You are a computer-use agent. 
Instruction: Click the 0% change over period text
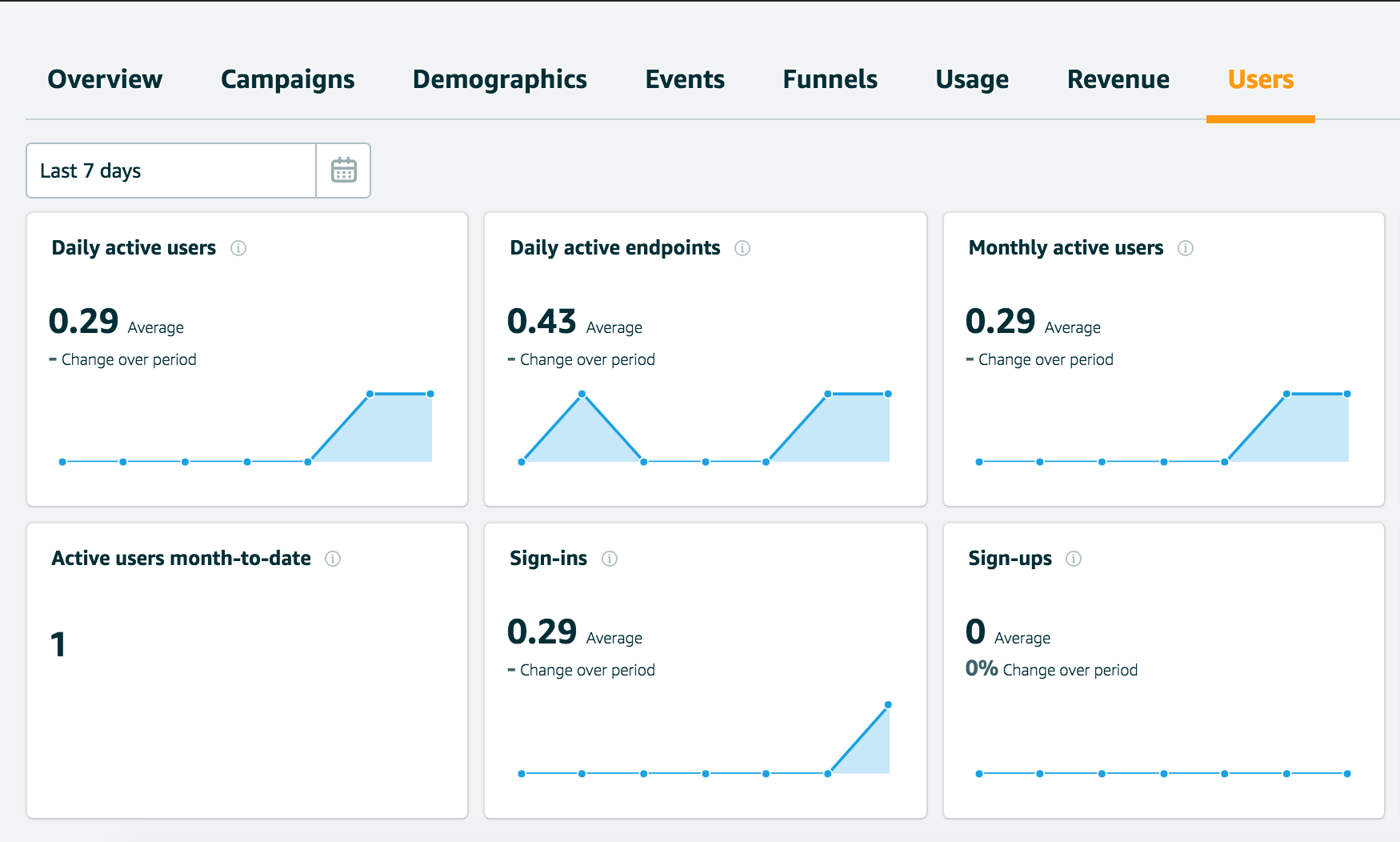point(1051,669)
